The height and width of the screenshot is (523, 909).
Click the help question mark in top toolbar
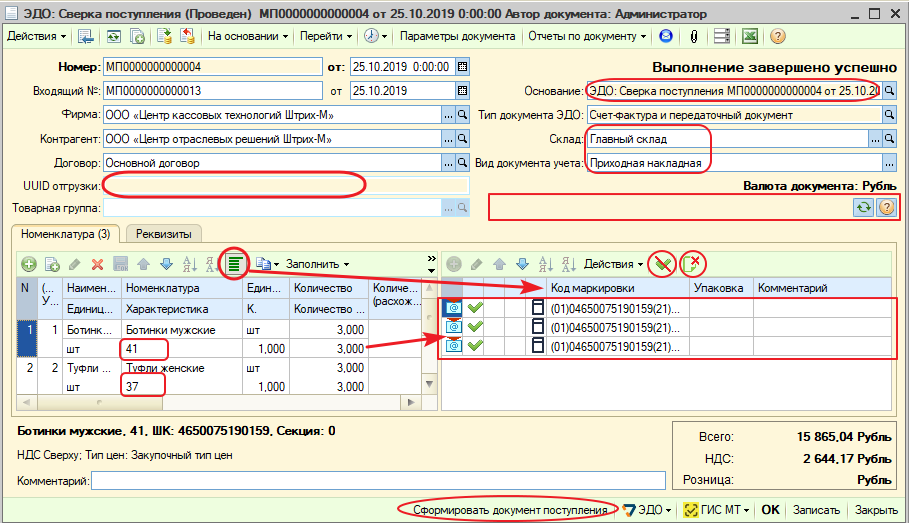click(777, 36)
